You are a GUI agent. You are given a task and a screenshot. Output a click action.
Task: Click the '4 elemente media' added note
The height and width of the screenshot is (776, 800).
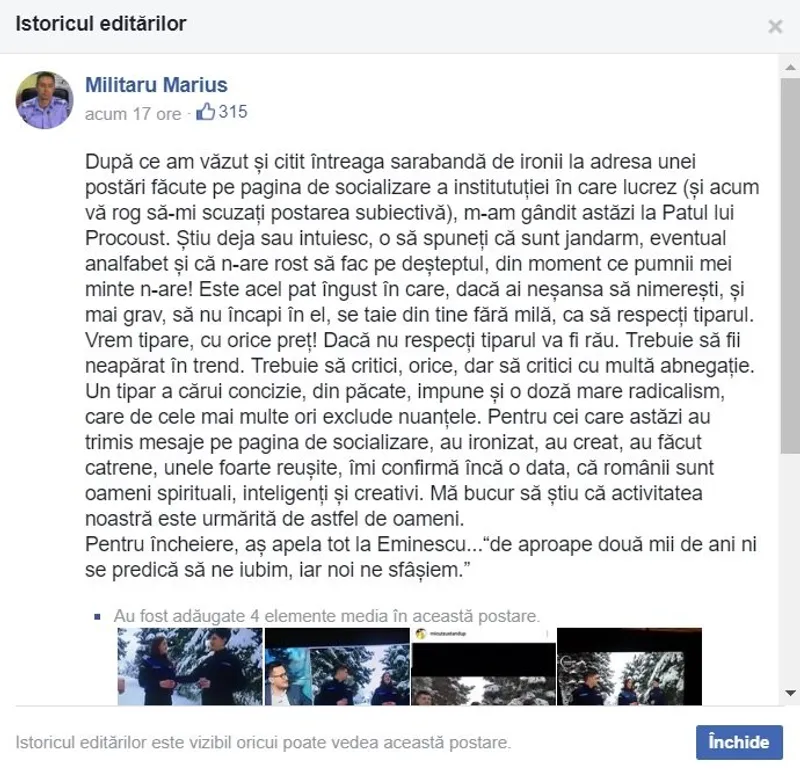[327, 616]
